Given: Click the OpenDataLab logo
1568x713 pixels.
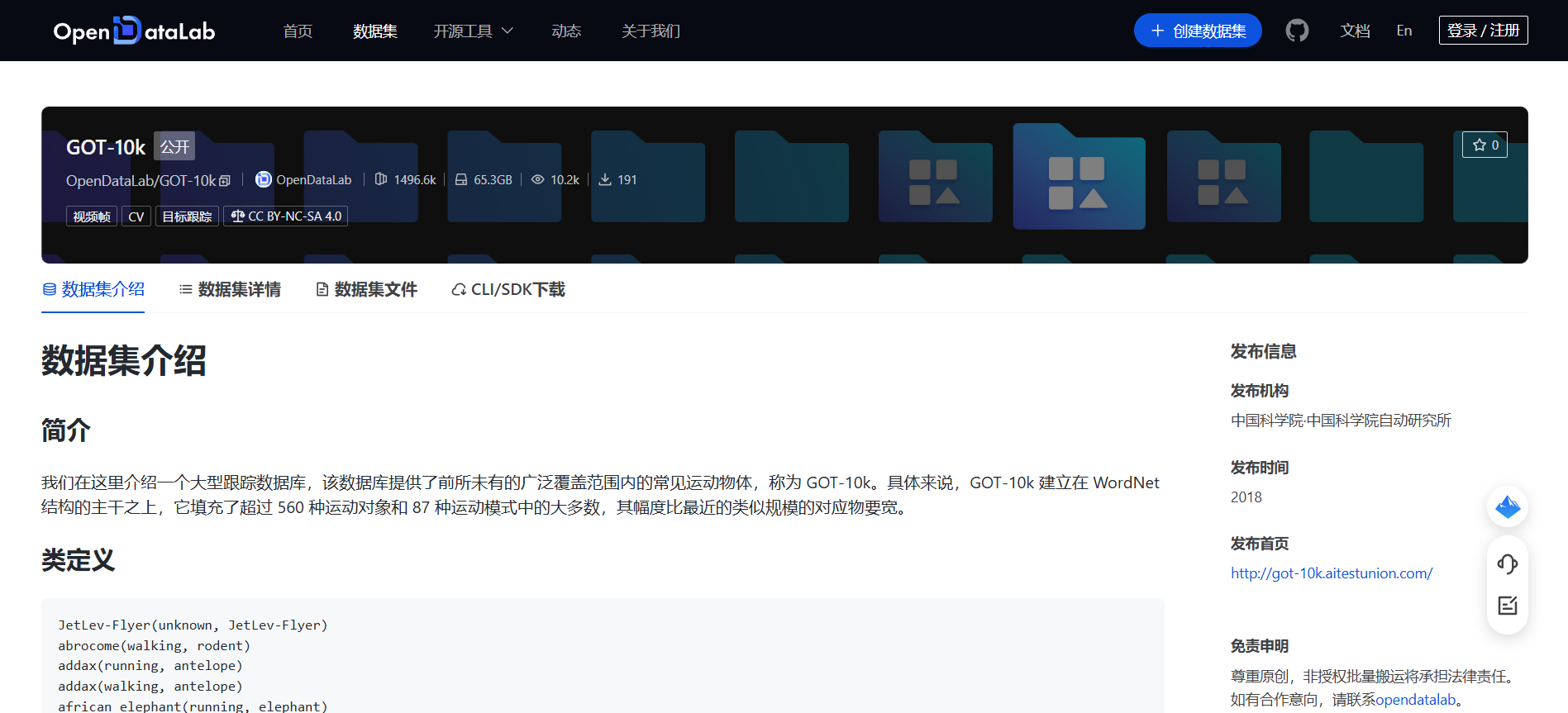Looking at the screenshot, I should [x=134, y=31].
